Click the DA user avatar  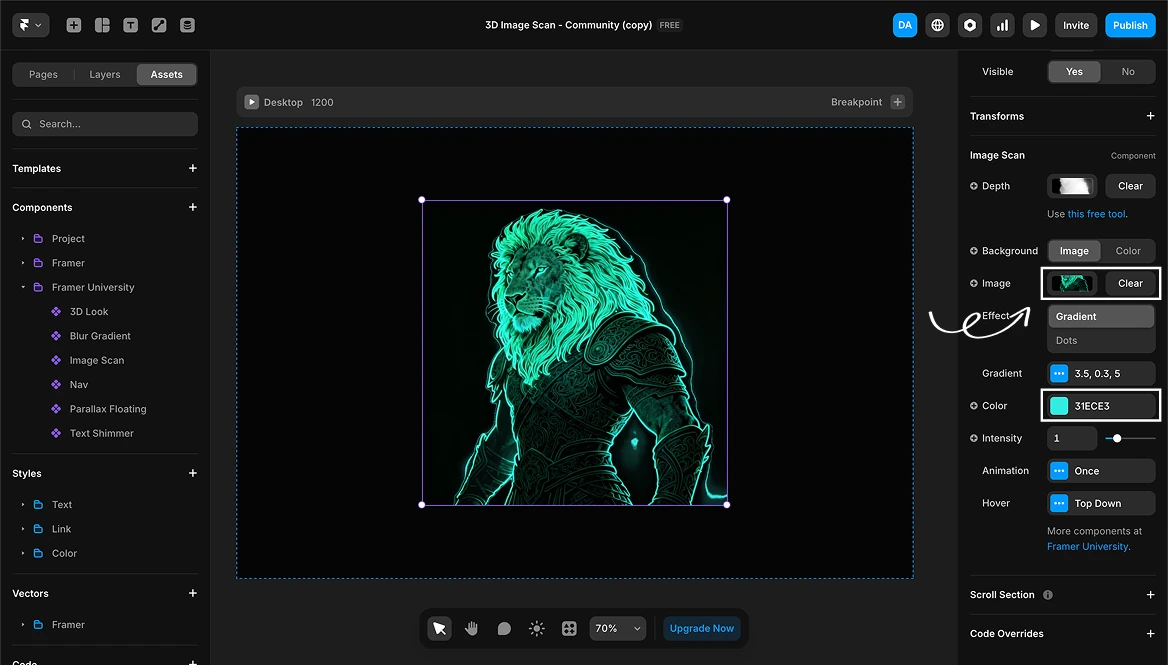tap(905, 25)
